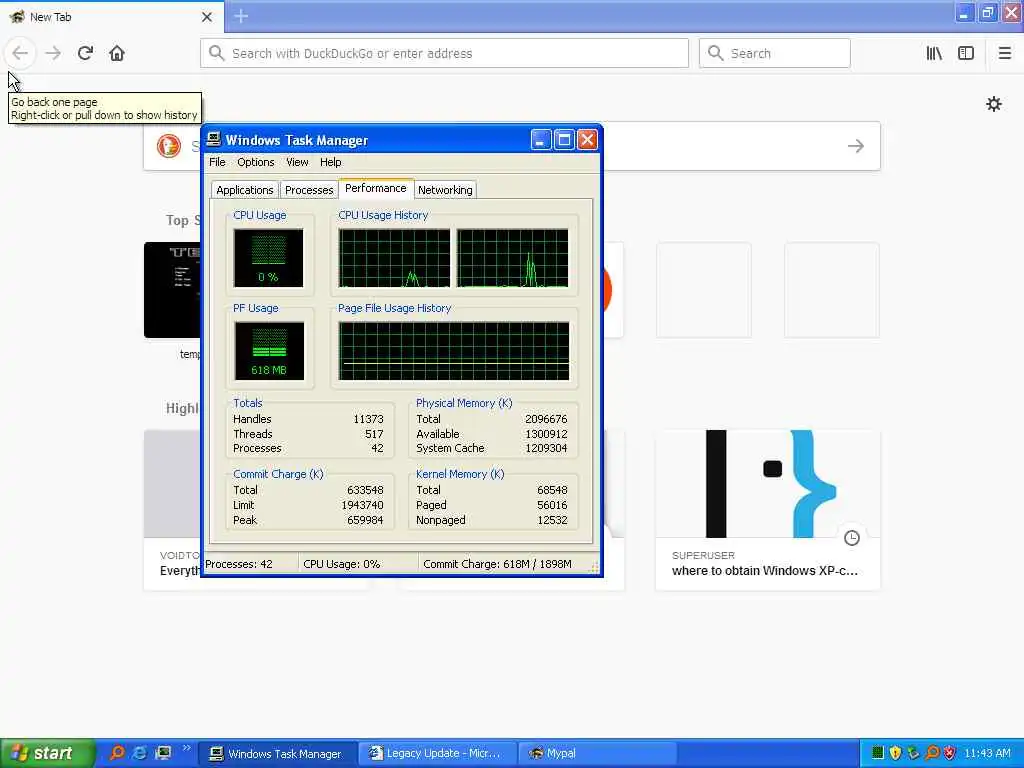Click the Handles value 11373
Viewport: 1024px width, 768px height.
click(x=368, y=419)
